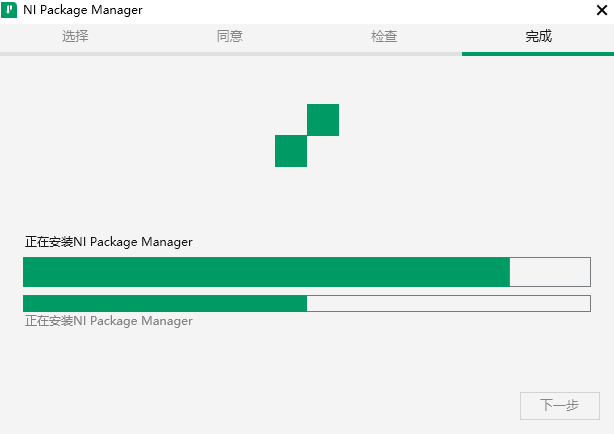Click the green underline beneath the 完成 tab
614x434 pixels.
[538, 53]
